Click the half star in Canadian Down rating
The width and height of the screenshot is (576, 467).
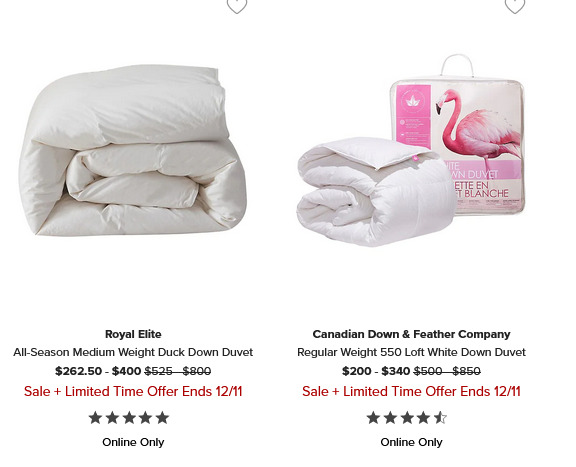tap(440, 418)
